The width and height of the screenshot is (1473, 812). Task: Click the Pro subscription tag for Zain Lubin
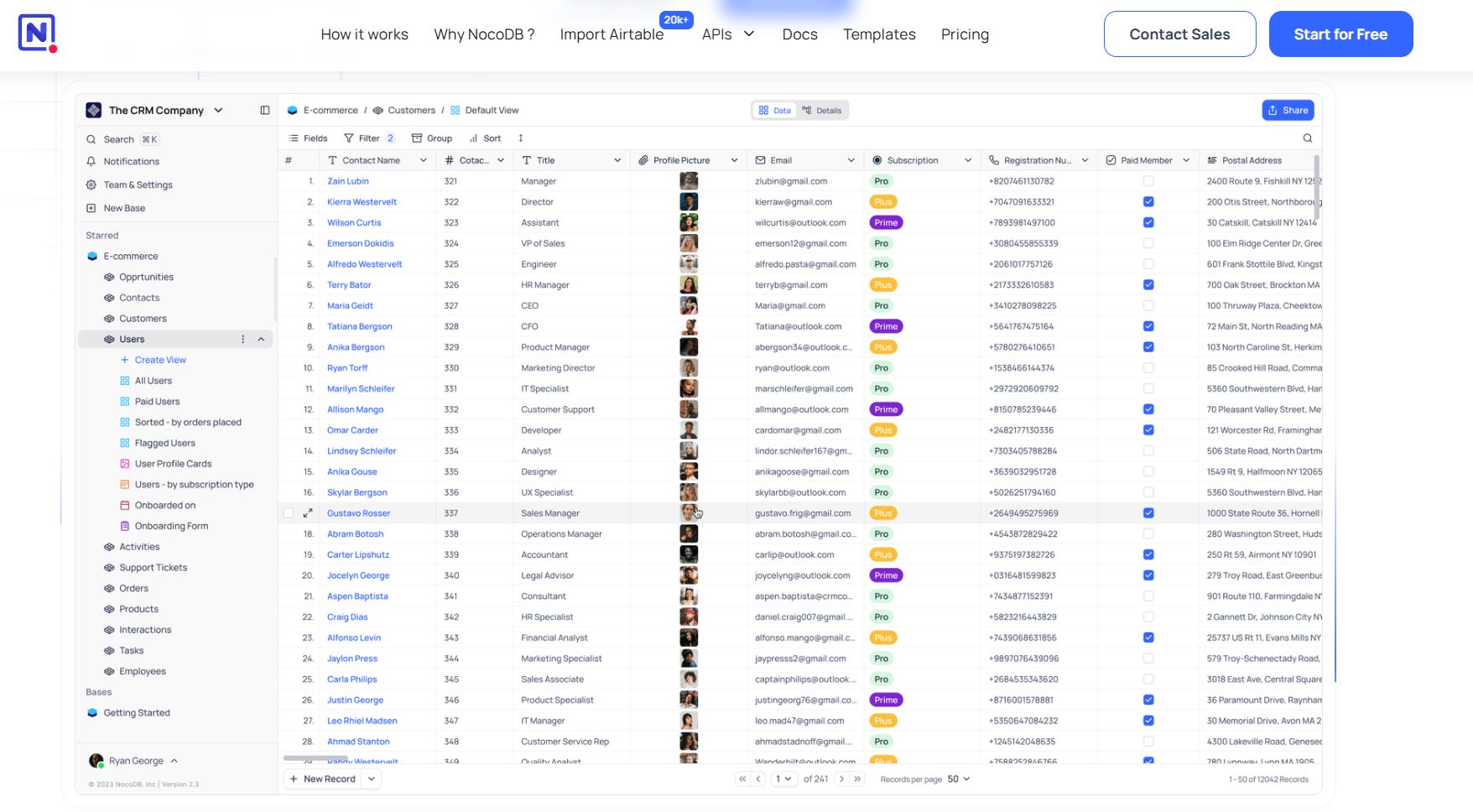tap(881, 181)
